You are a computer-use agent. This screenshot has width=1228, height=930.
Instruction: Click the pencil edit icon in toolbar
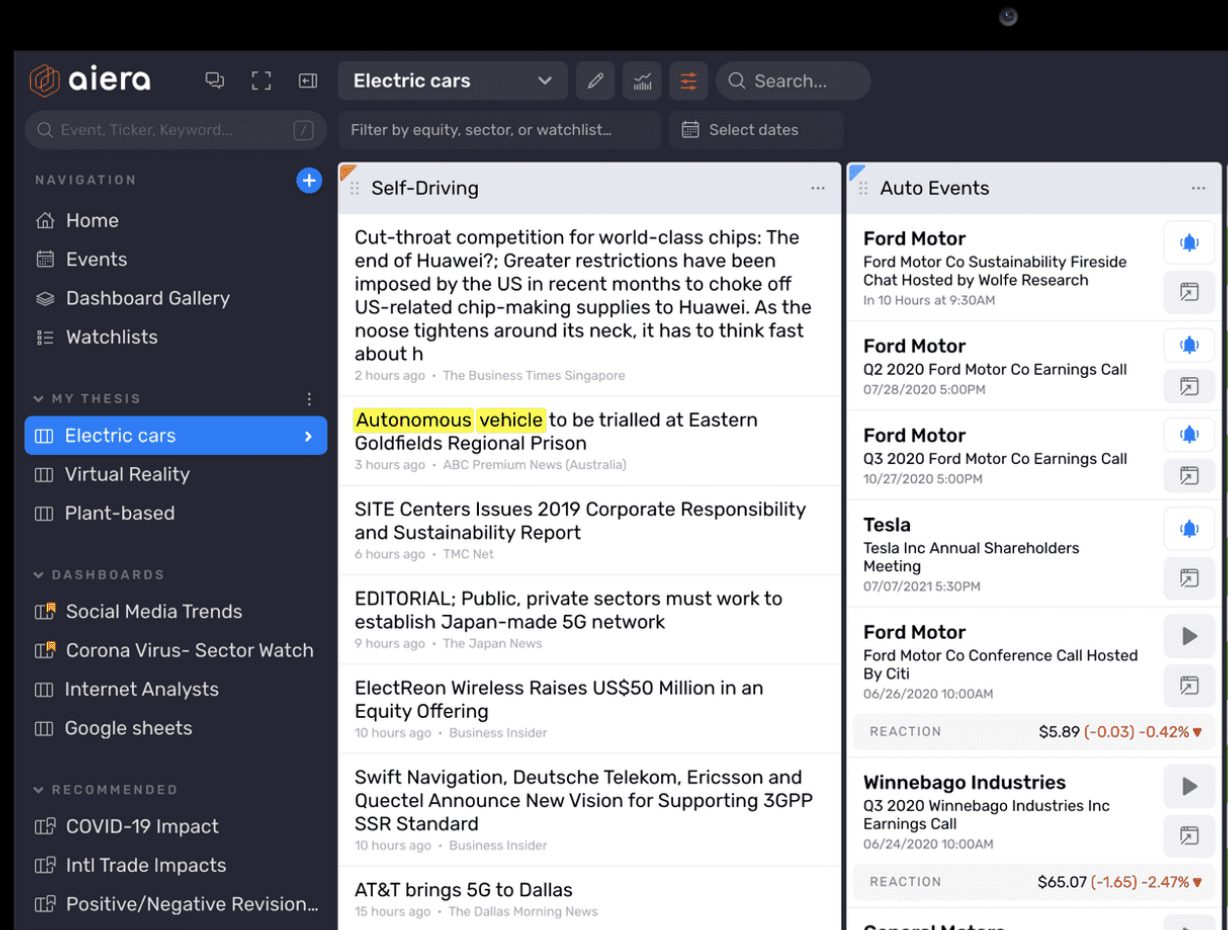pyautogui.click(x=595, y=81)
